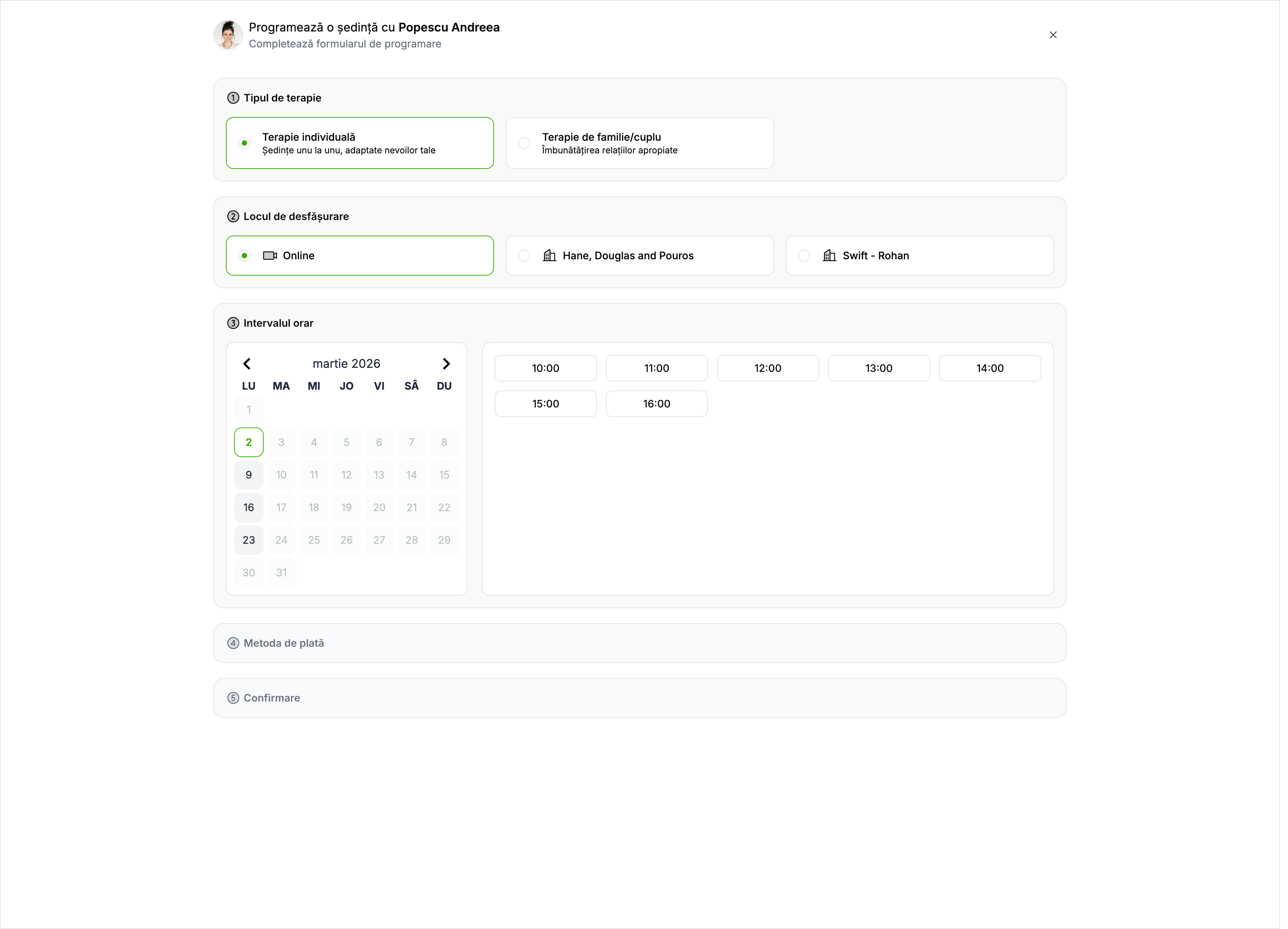Pick March 23 on the calendar
The height and width of the screenshot is (929, 1288).
click(248, 540)
